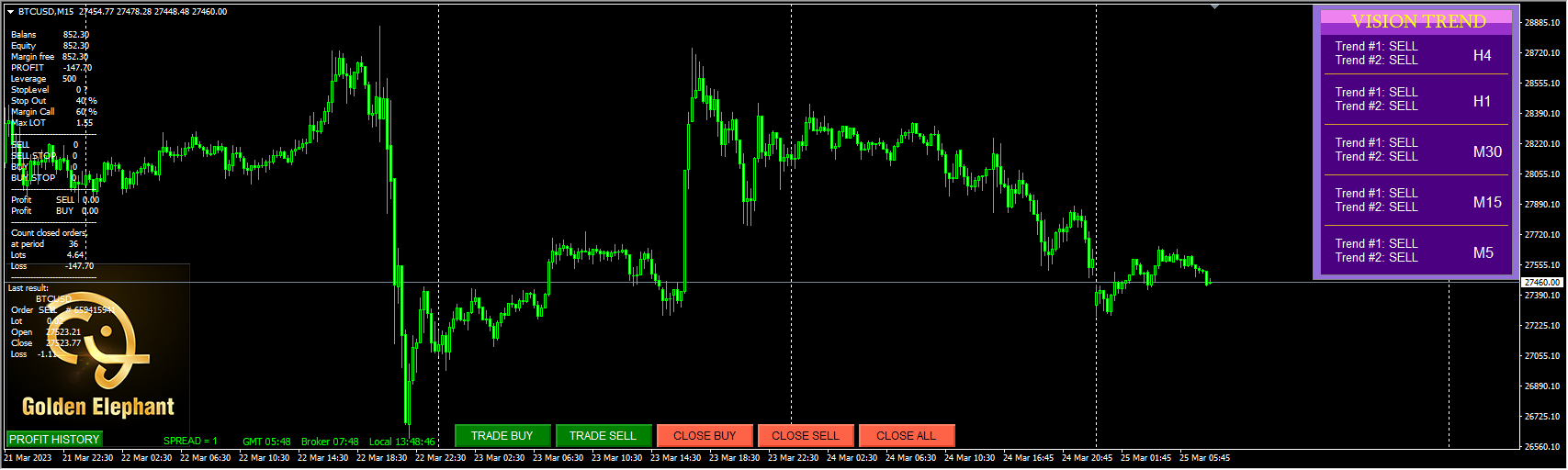
Task: Click the VISION TREND panel title
Action: click(x=1418, y=21)
